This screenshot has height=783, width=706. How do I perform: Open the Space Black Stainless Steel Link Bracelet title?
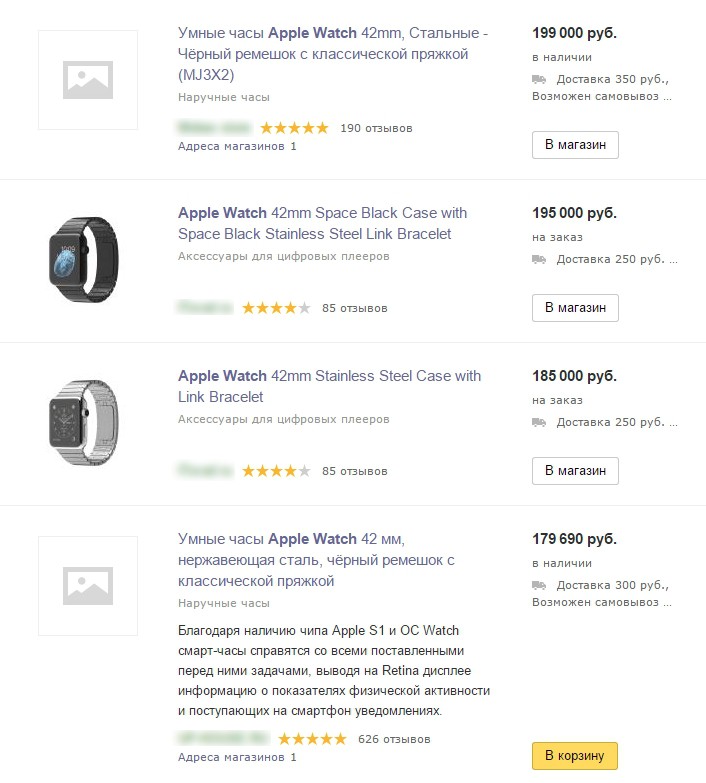click(322, 223)
